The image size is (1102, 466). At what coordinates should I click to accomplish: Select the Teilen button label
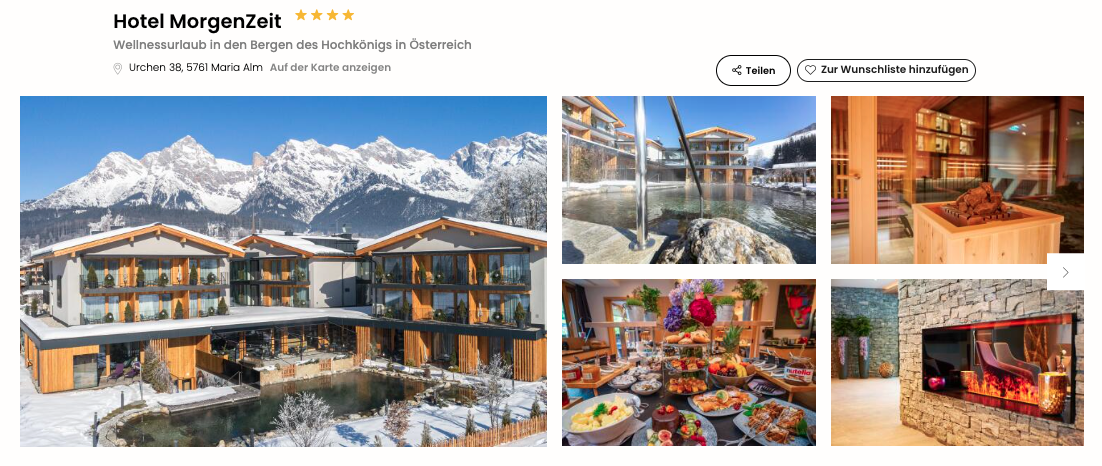(760, 70)
